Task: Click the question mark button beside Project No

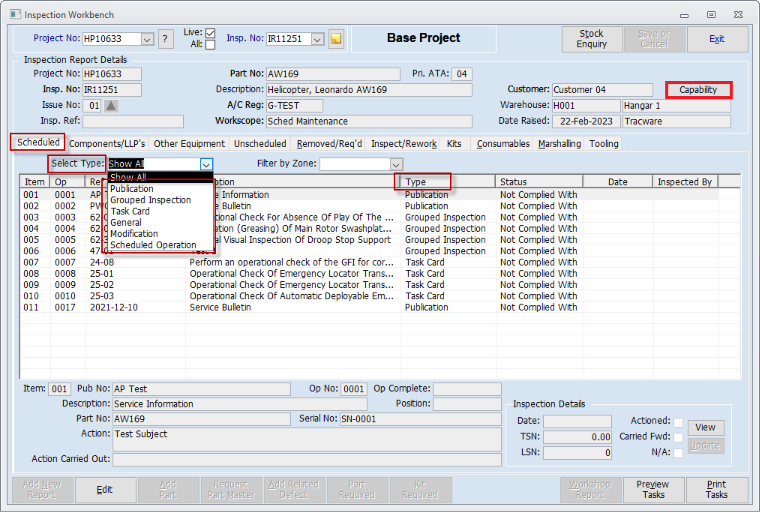Action: click(x=166, y=39)
